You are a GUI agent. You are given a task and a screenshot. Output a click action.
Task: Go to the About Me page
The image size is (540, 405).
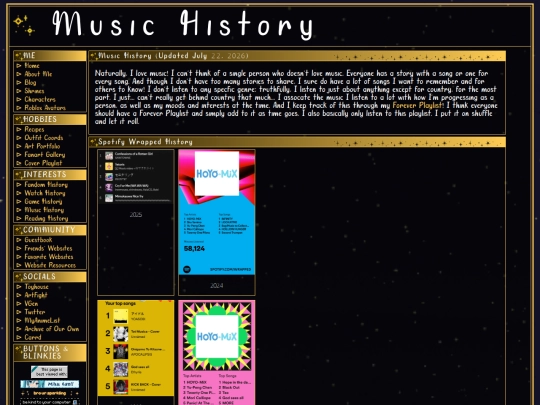coord(38,74)
